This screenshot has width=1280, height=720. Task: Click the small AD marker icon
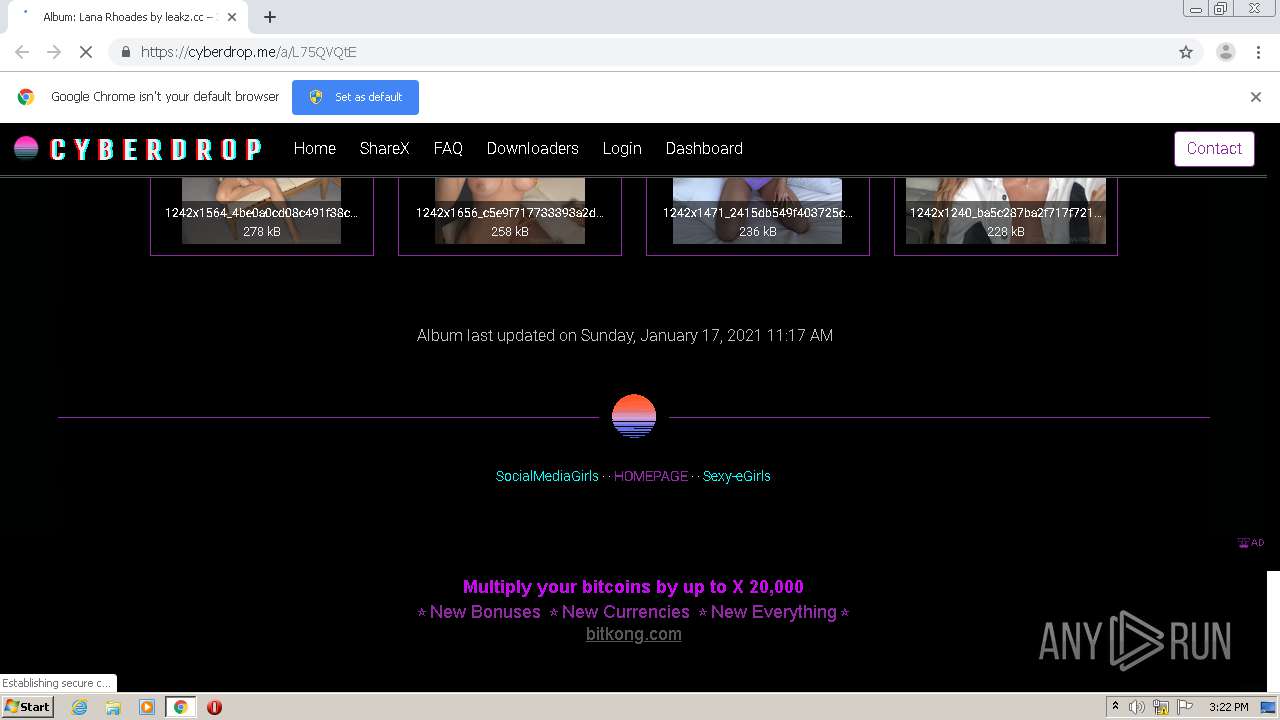pos(1251,543)
